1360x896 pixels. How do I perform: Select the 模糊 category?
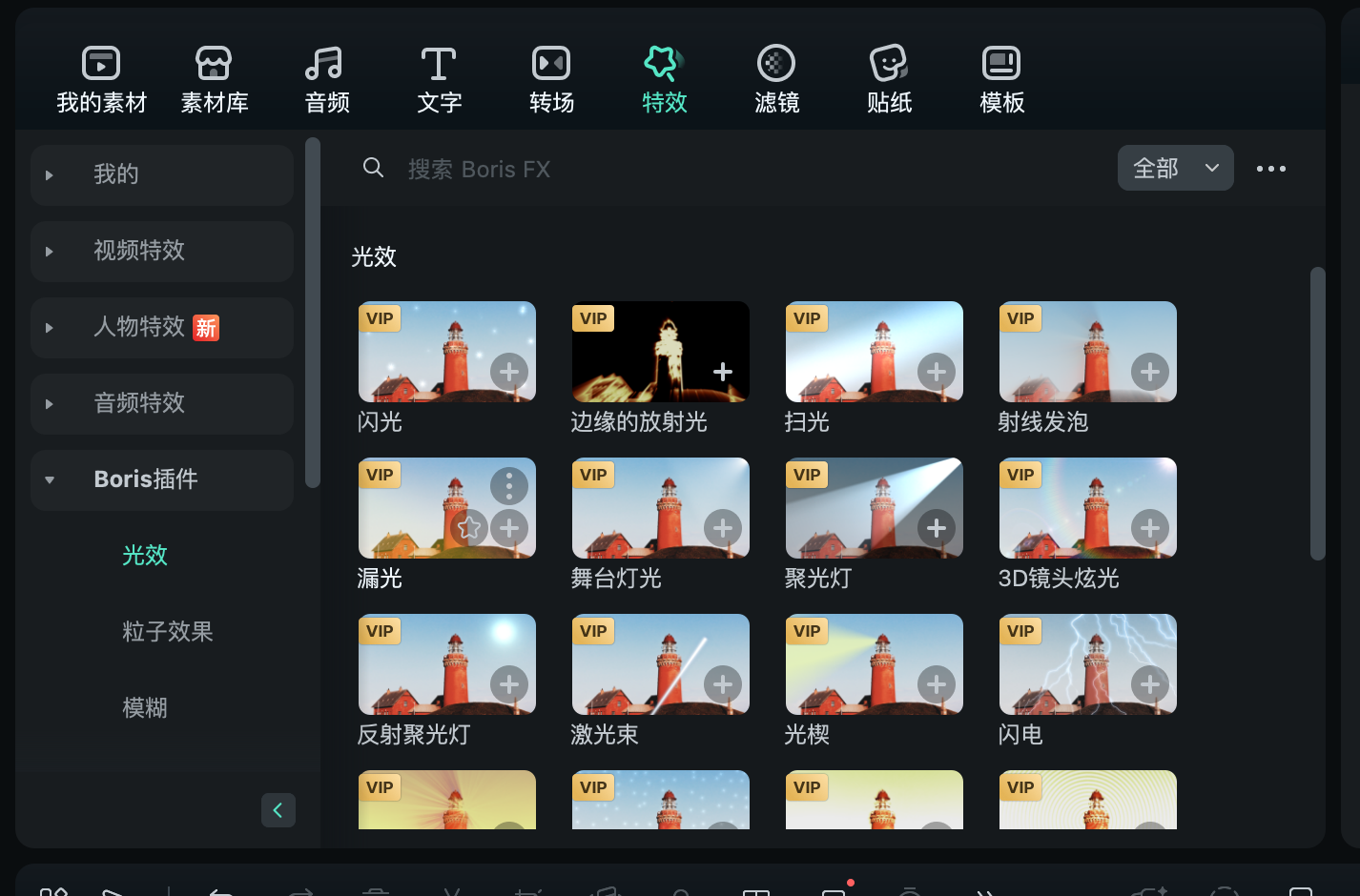145,708
